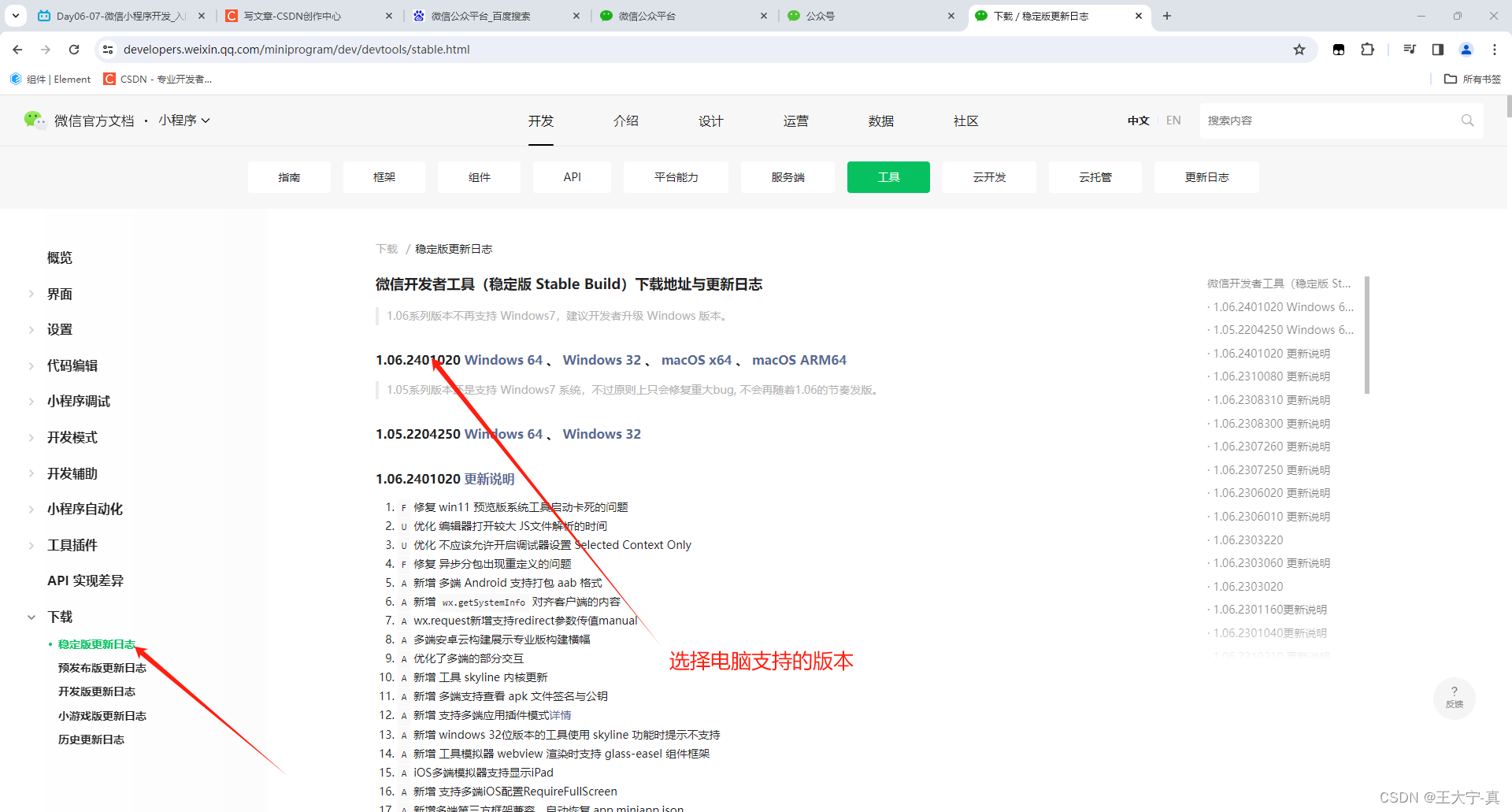The width and height of the screenshot is (1512, 812).
Task: Open the Chrome profile avatar
Action: pos(1466,50)
